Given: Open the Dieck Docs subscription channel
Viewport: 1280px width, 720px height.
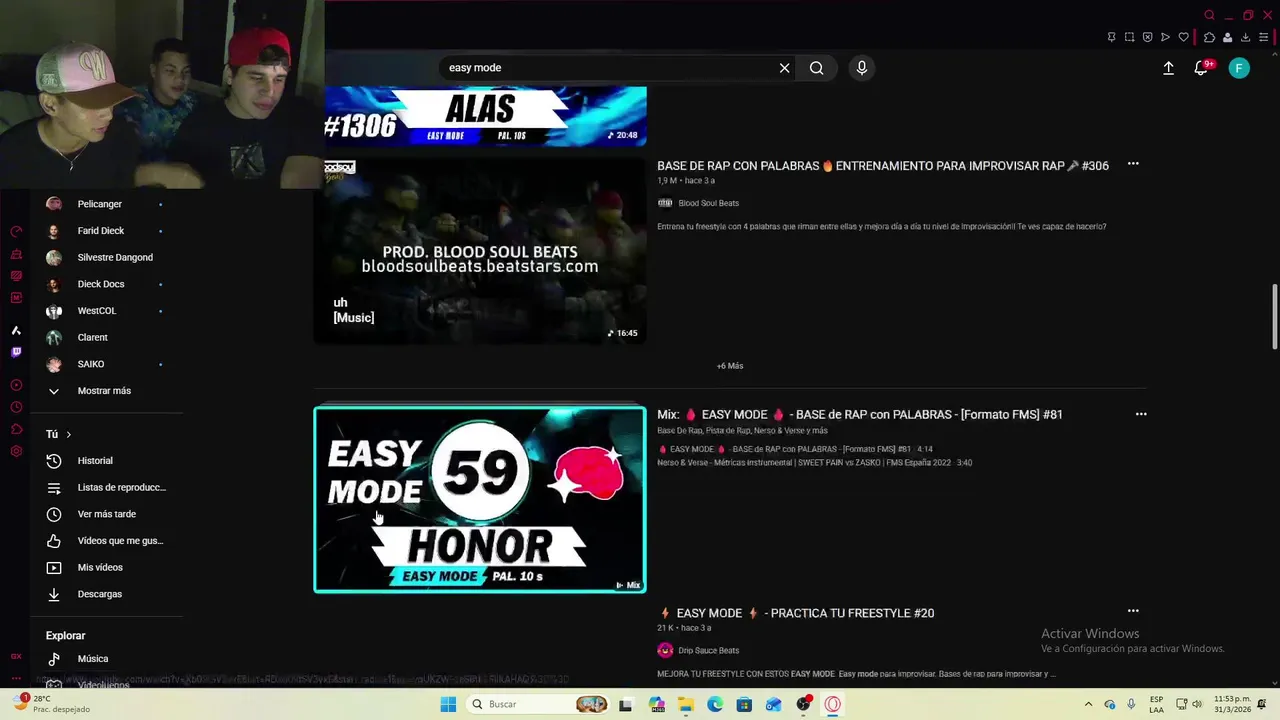Looking at the screenshot, I should [x=105, y=284].
